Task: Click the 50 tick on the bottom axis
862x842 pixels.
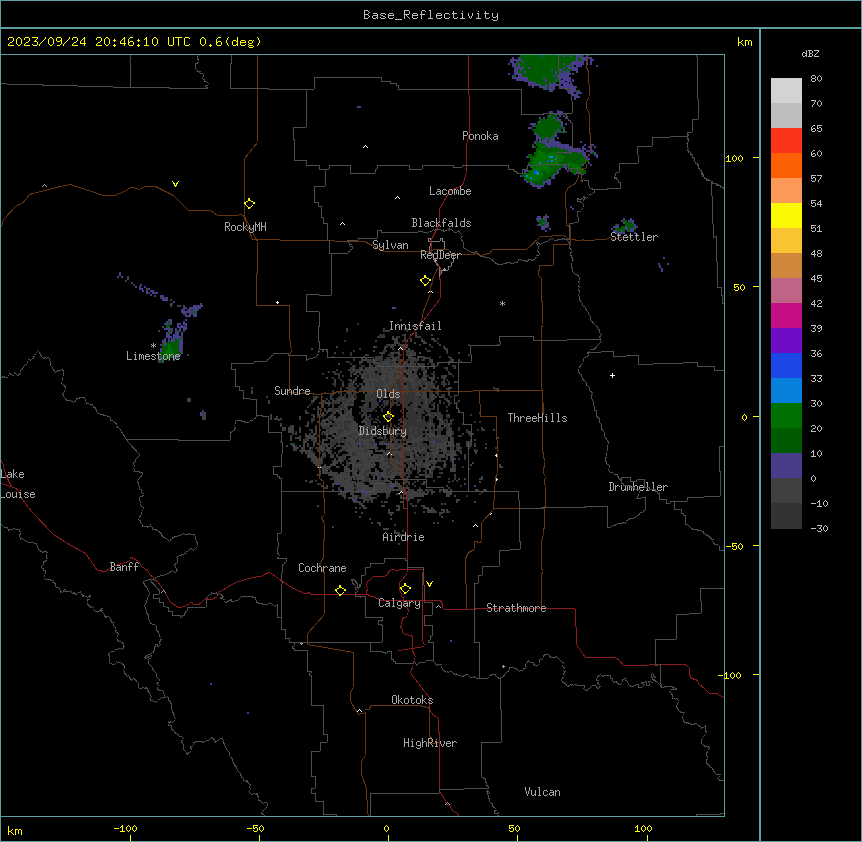Action: tap(514, 828)
